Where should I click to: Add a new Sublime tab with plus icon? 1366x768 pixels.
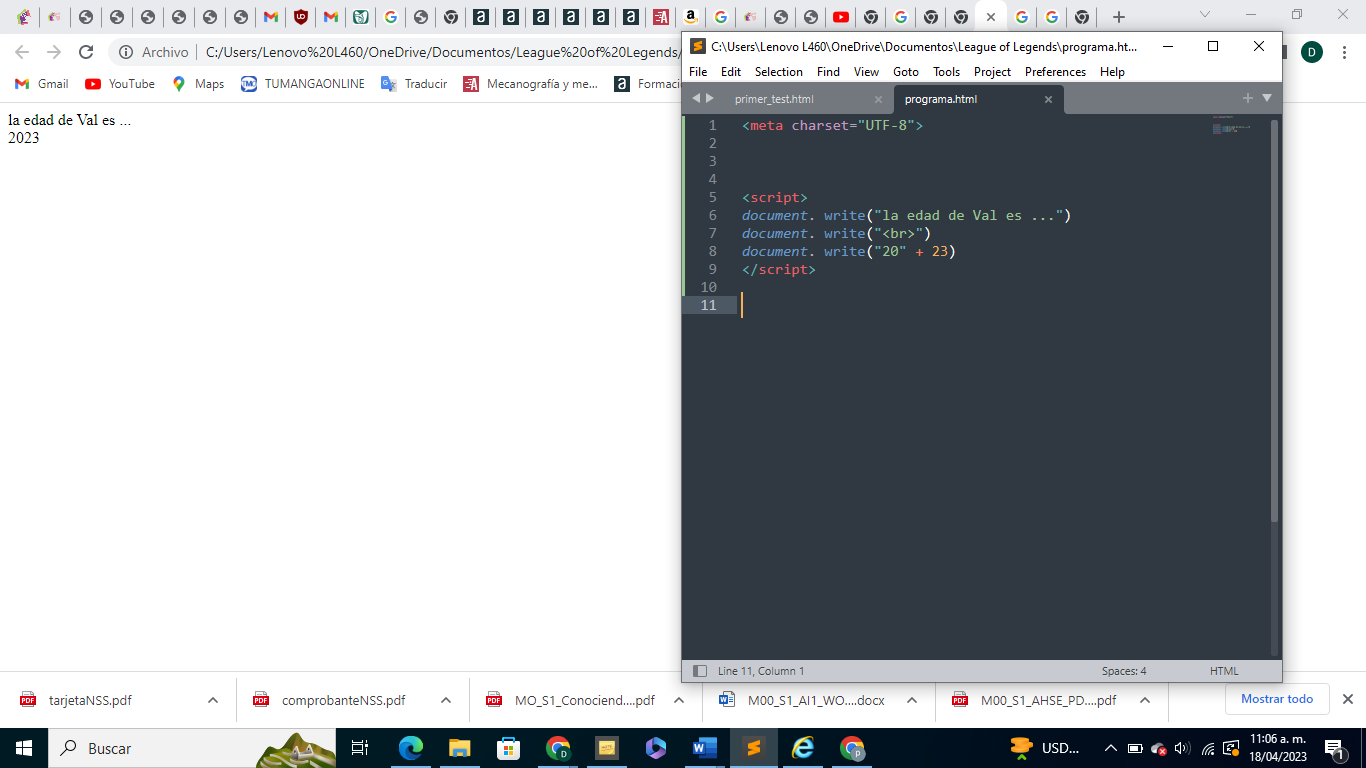click(1247, 98)
